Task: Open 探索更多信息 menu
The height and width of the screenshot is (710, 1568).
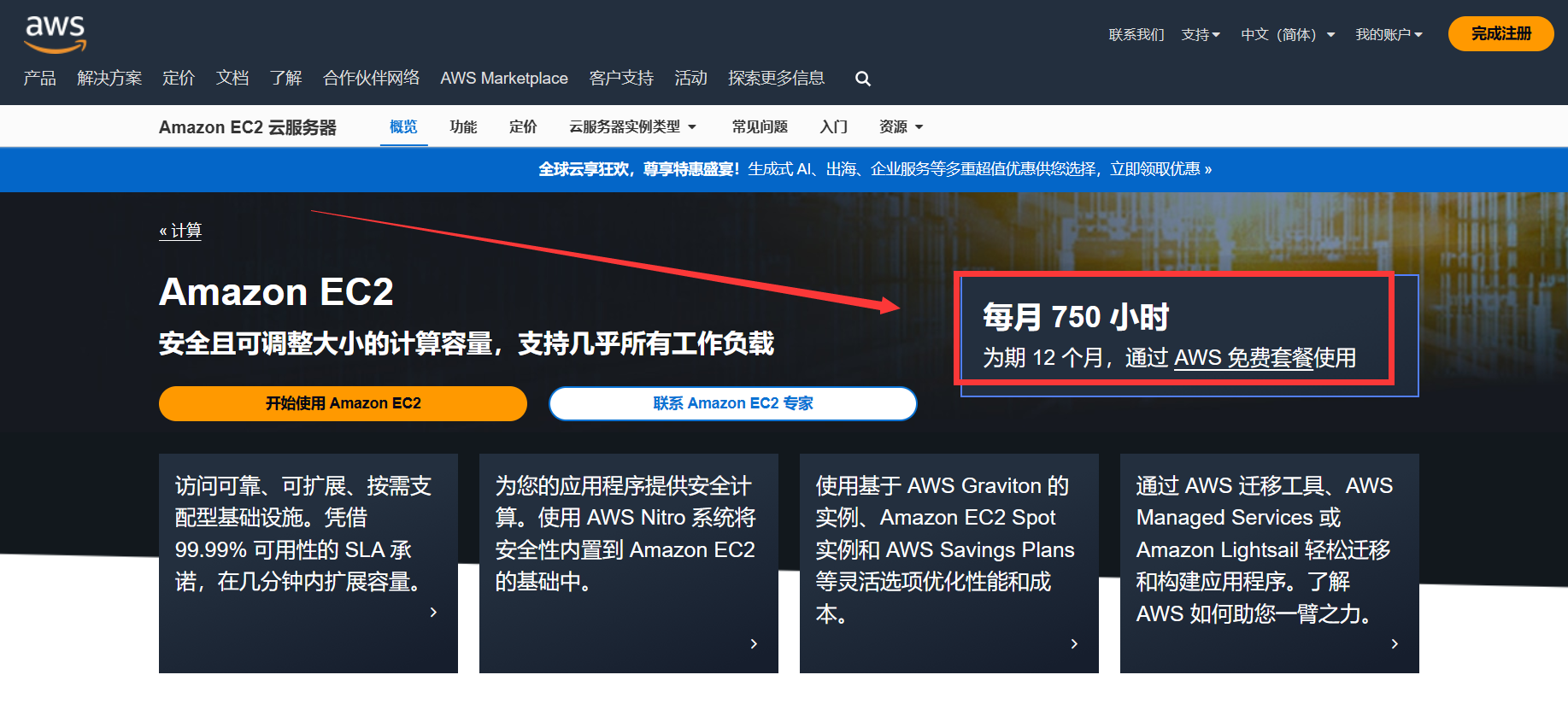Action: (x=776, y=79)
